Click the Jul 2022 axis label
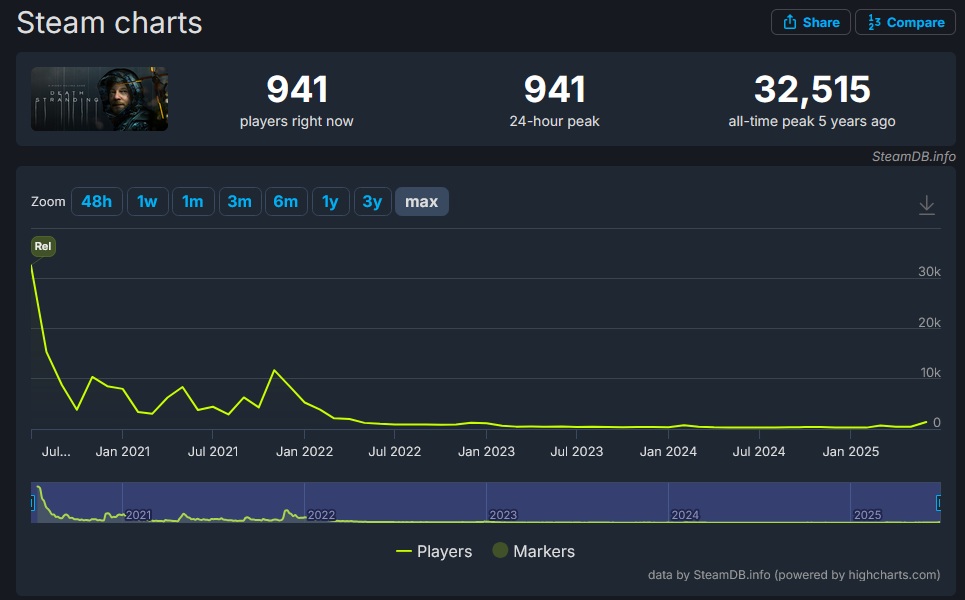Image resolution: width=965 pixels, height=600 pixels. pyautogui.click(x=394, y=452)
